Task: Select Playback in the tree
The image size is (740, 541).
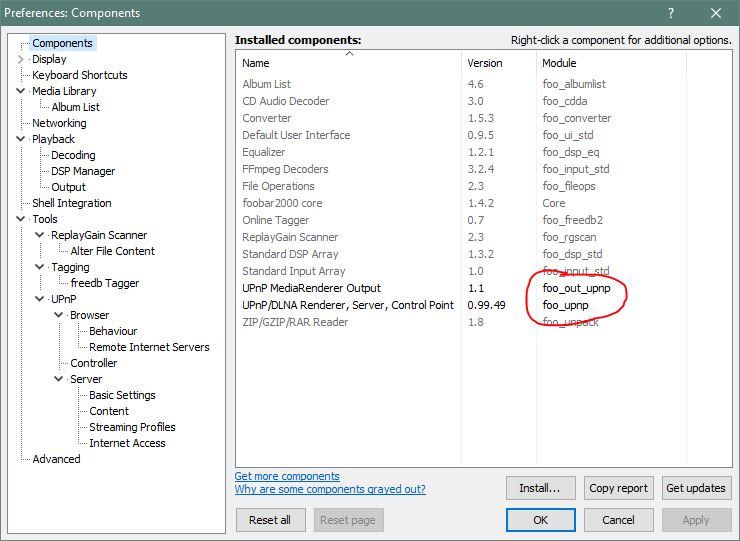Action: [53, 139]
